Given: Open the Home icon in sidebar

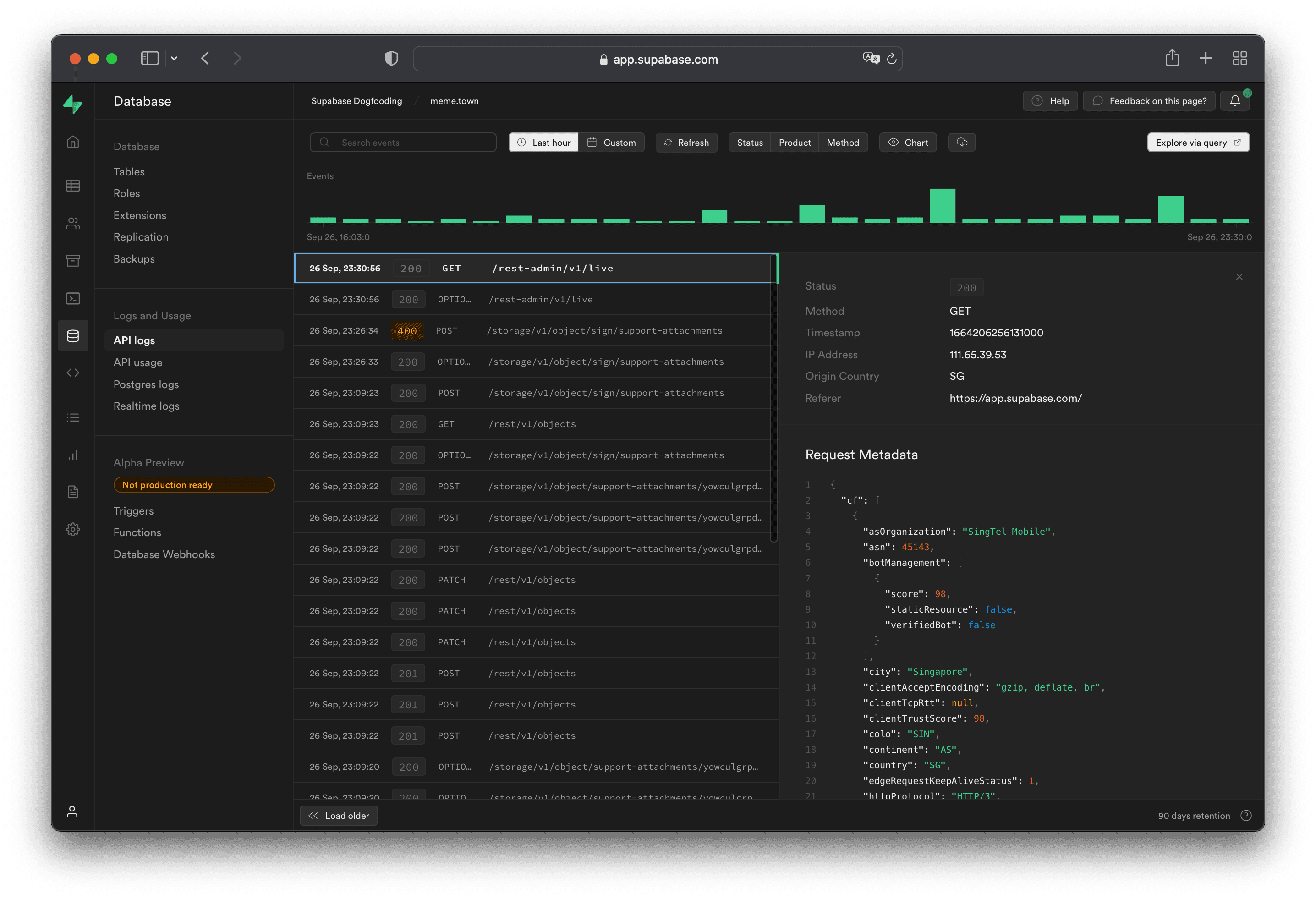Looking at the screenshot, I should [73, 142].
